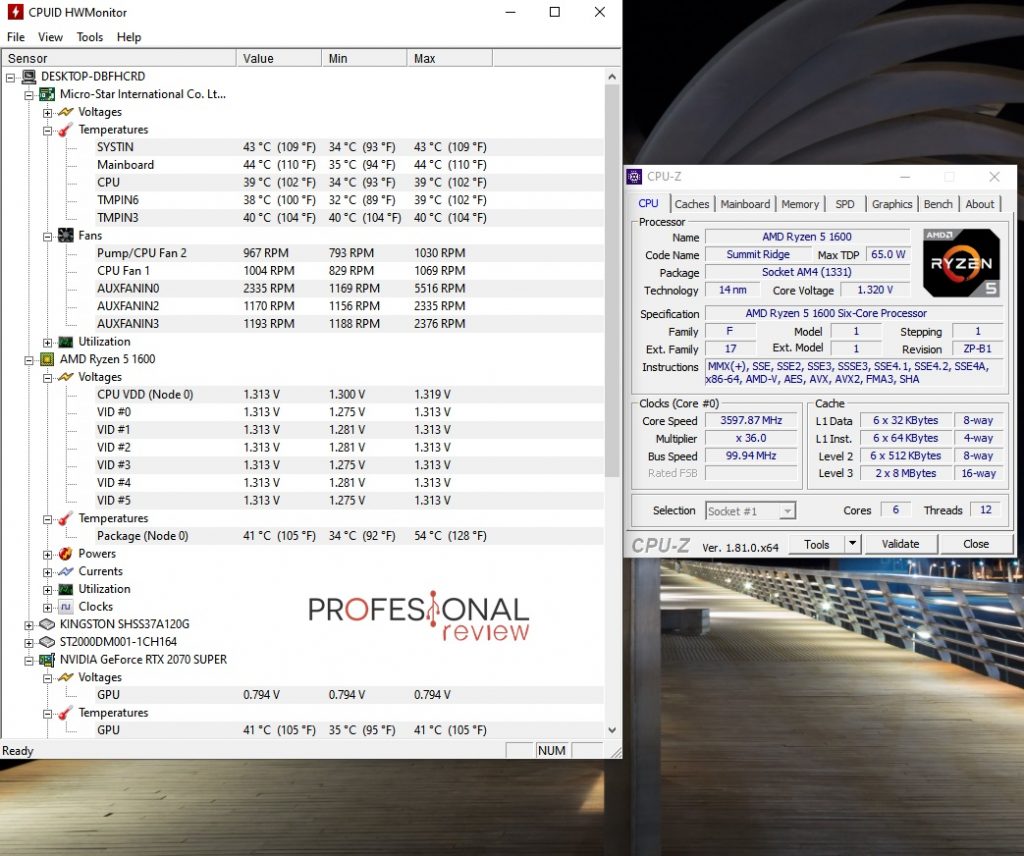This screenshot has width=1024, height=856.
Task: Click the Micro-Star International motherboard icon
Action: [x=47, y=95]
